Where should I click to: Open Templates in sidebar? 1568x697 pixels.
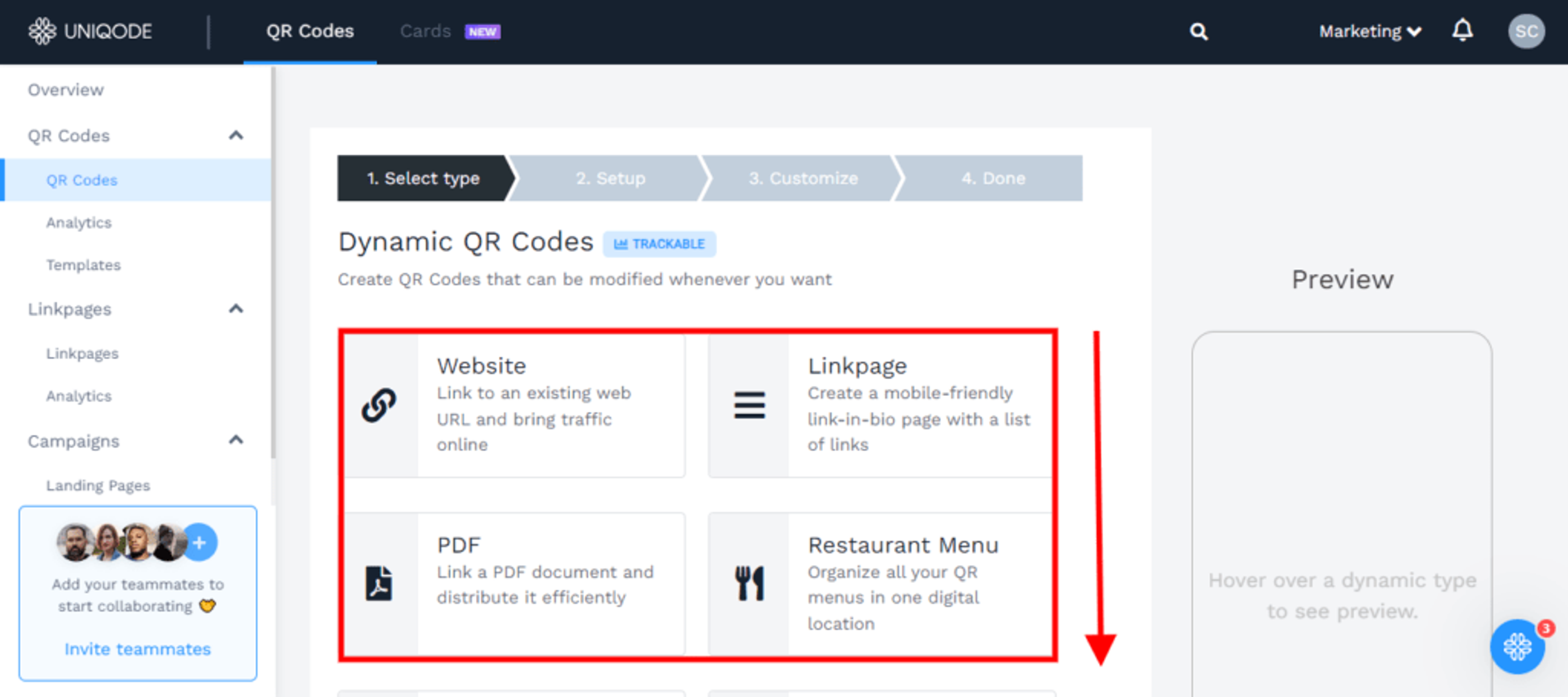tap(83, 265)
